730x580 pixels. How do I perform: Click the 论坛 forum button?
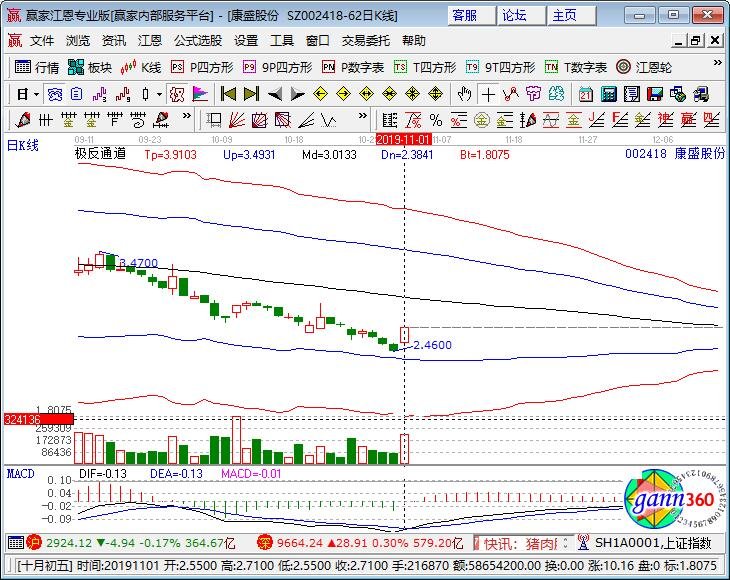[x=521, y=15]
